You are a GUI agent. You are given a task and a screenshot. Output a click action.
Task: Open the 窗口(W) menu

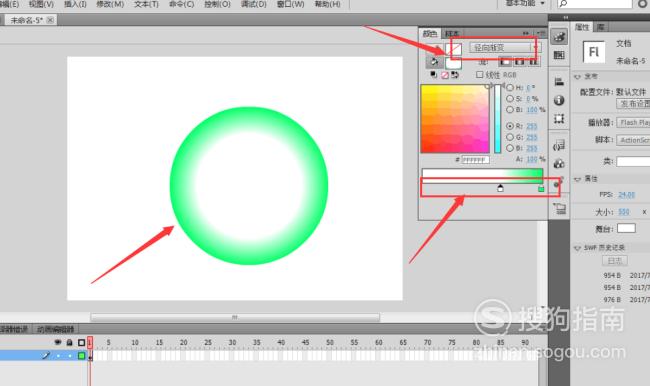290,4
